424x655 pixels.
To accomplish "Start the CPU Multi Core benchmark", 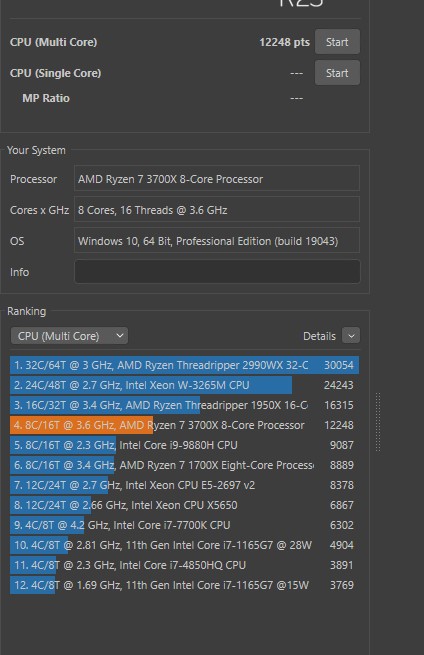I will 337,42.
